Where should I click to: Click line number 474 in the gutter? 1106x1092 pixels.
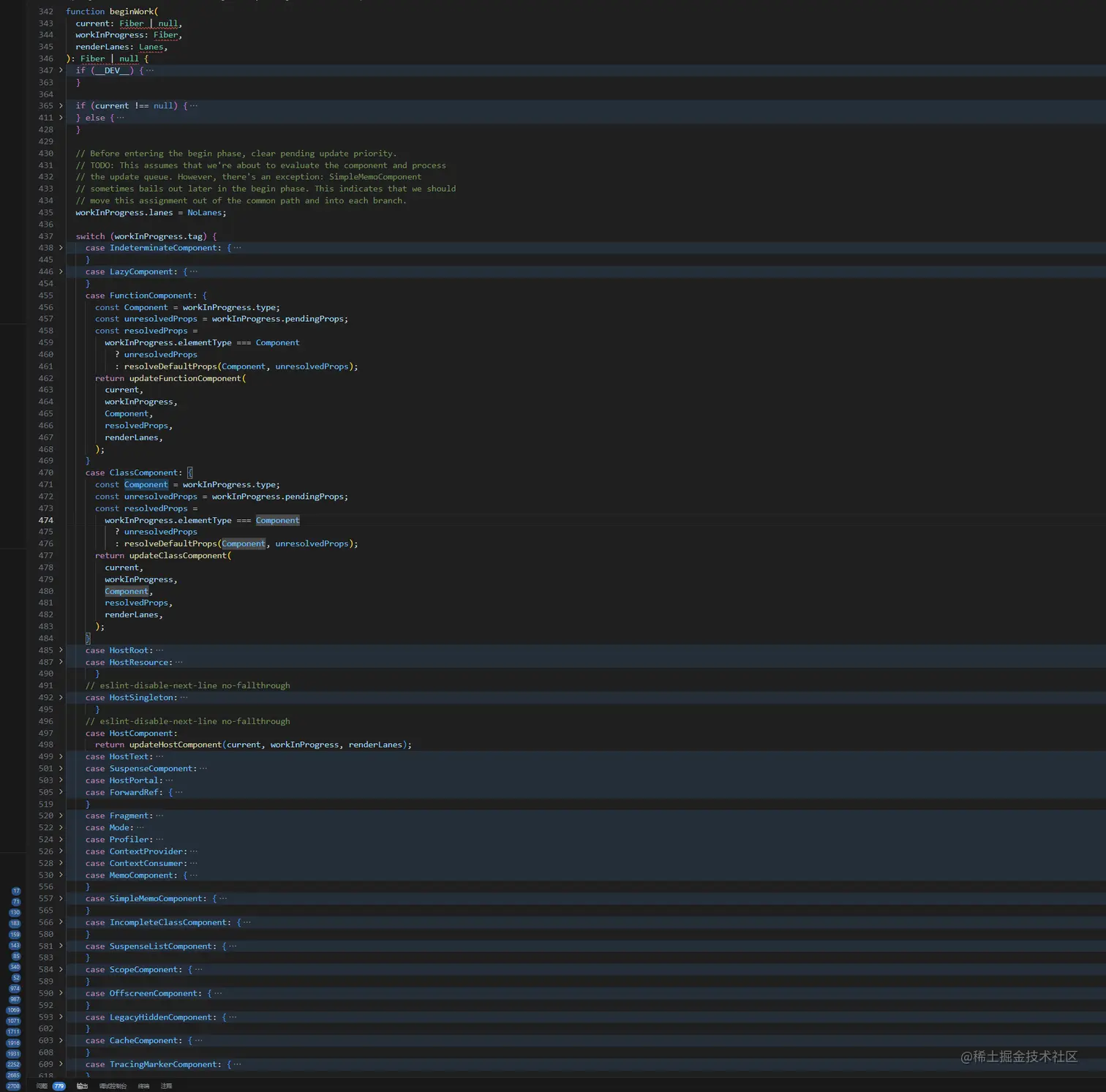45,520
